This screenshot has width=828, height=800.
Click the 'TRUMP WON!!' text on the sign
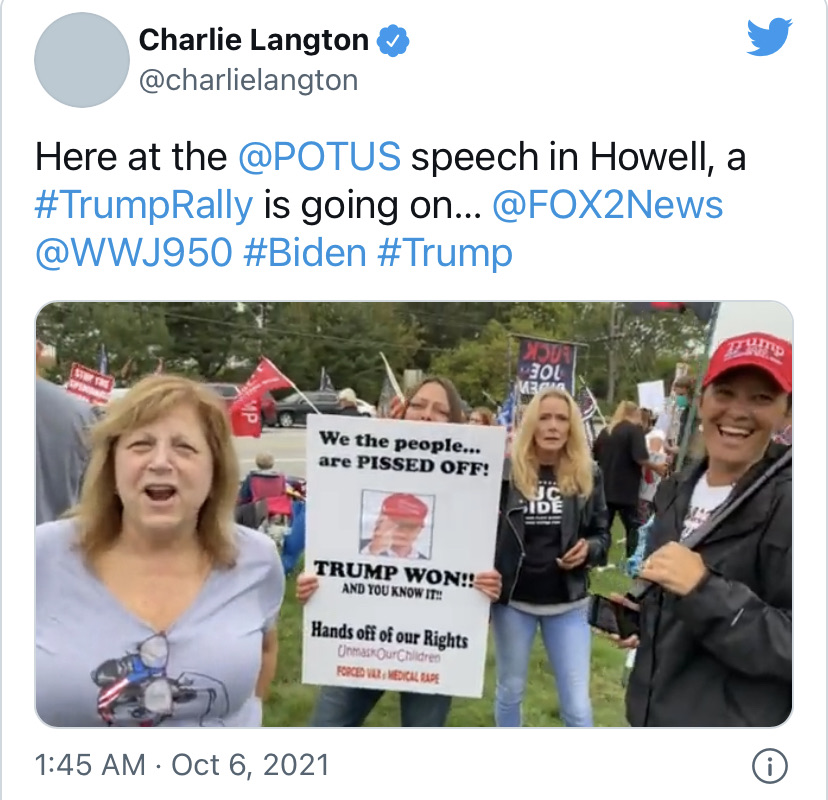[x=394, y=573]
